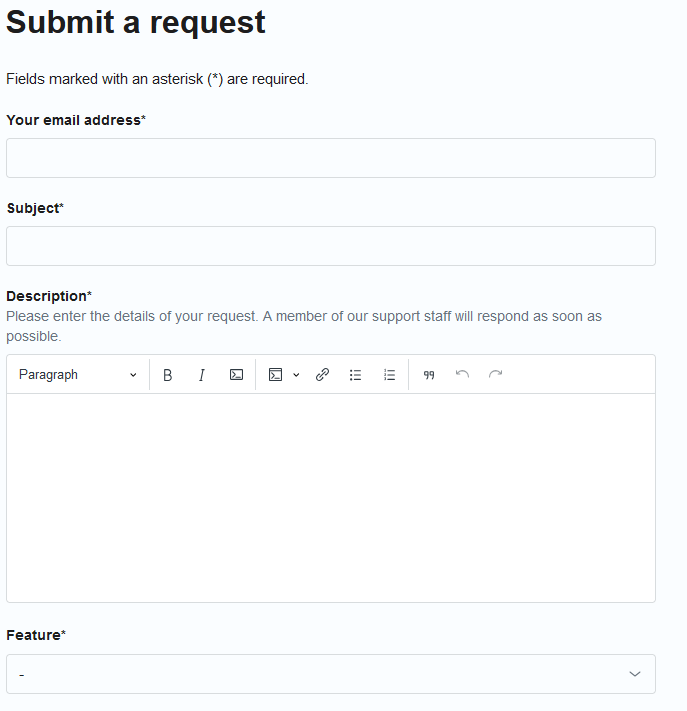
Task: Toggle italic text formatting
Action: coord(202,375)
